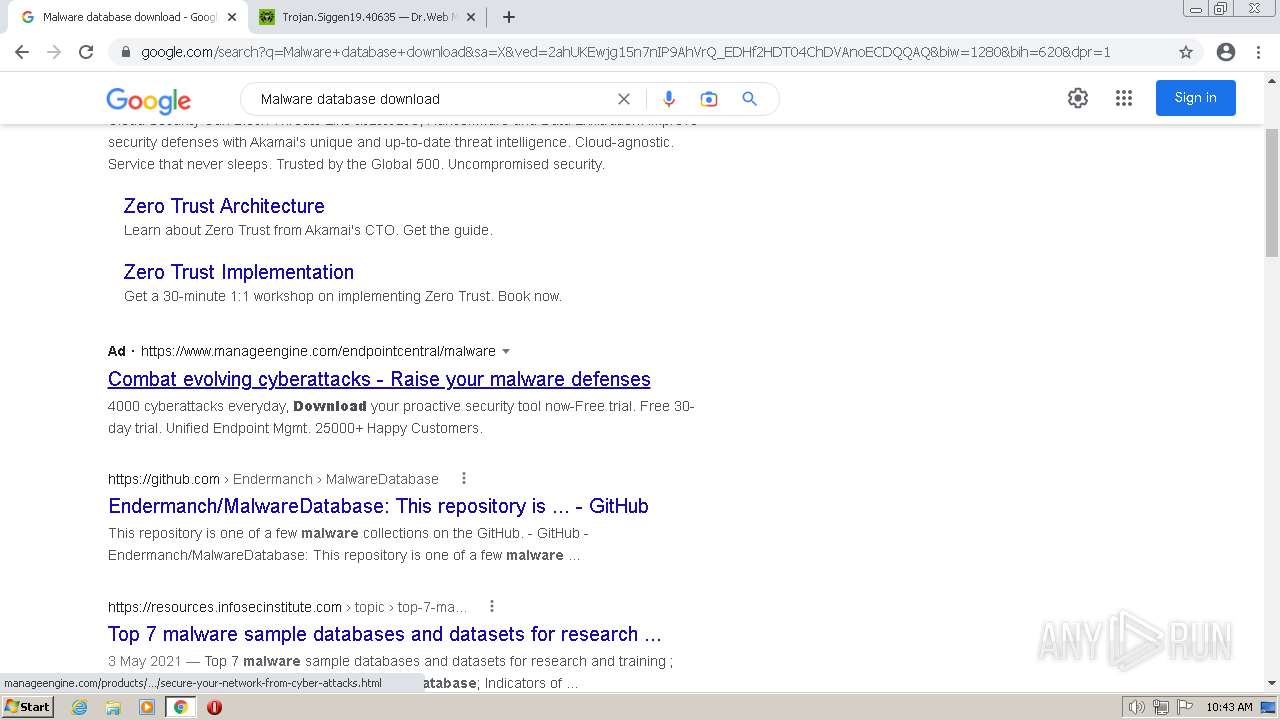Go back with the browser back arrow
Viewport: 1280px width, 720px height.
pyautogui.click(x=22, y=52)
